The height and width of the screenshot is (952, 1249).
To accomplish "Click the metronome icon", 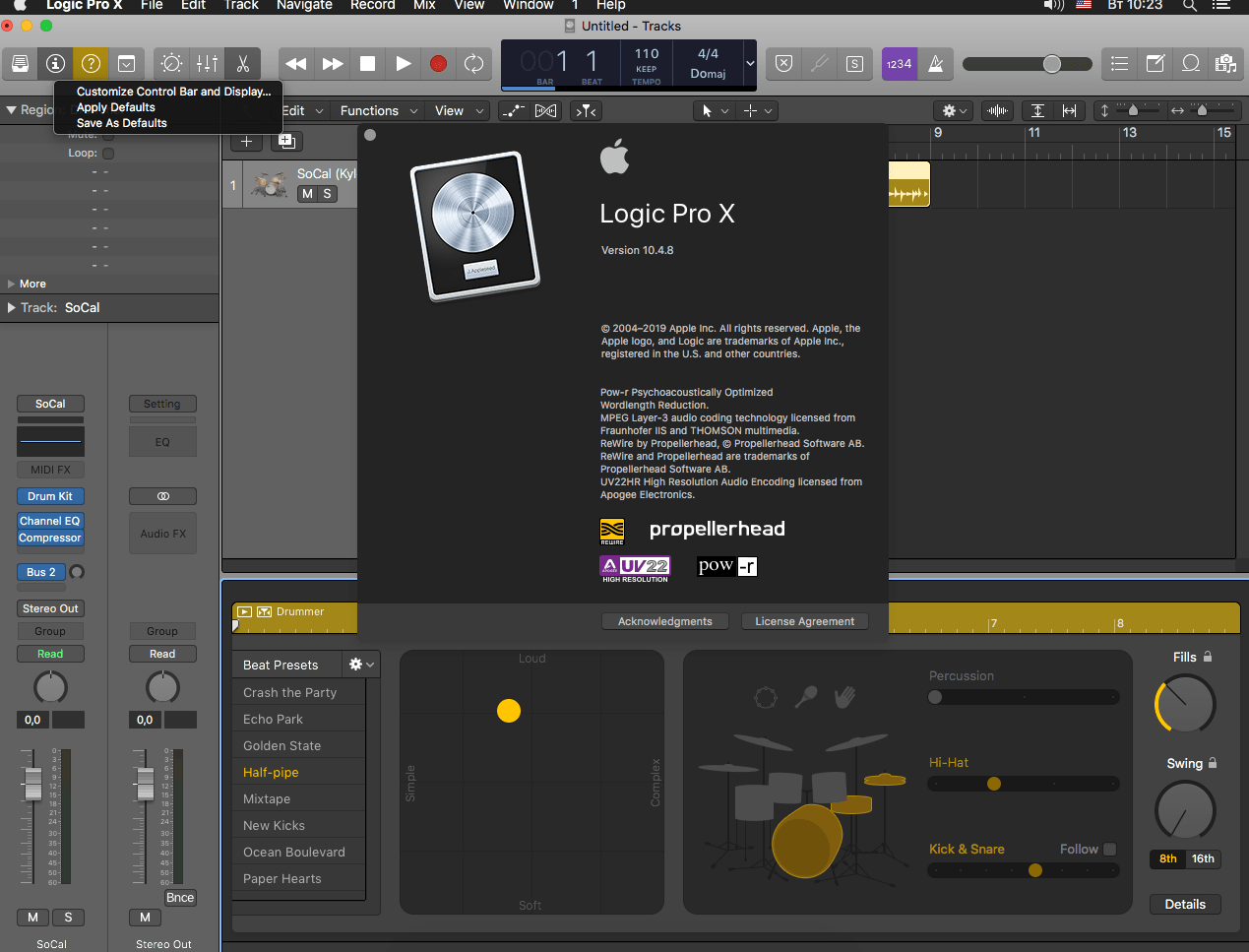I will (x=936, y=63).
